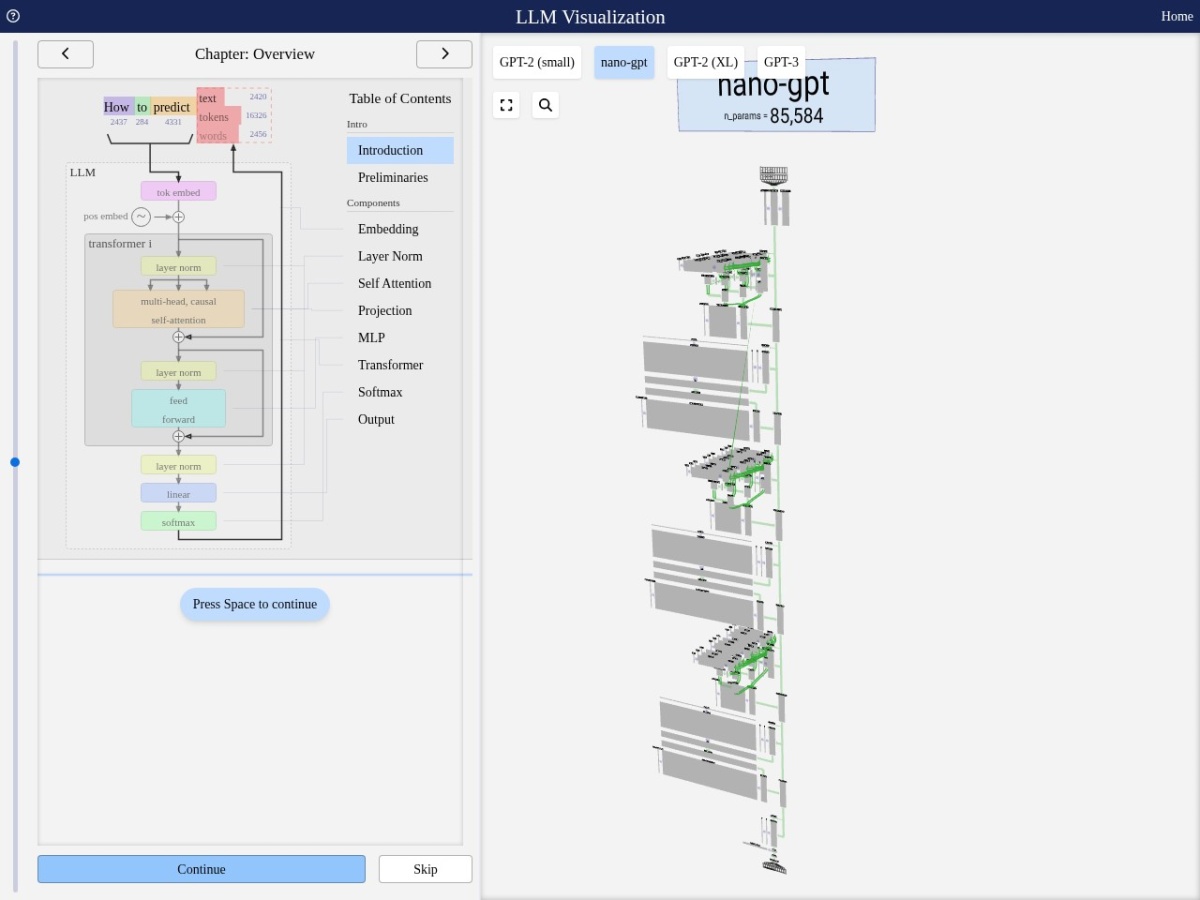Select the GPT-3 model
Screen dimensions: 1200x900
tap(781, 62)
